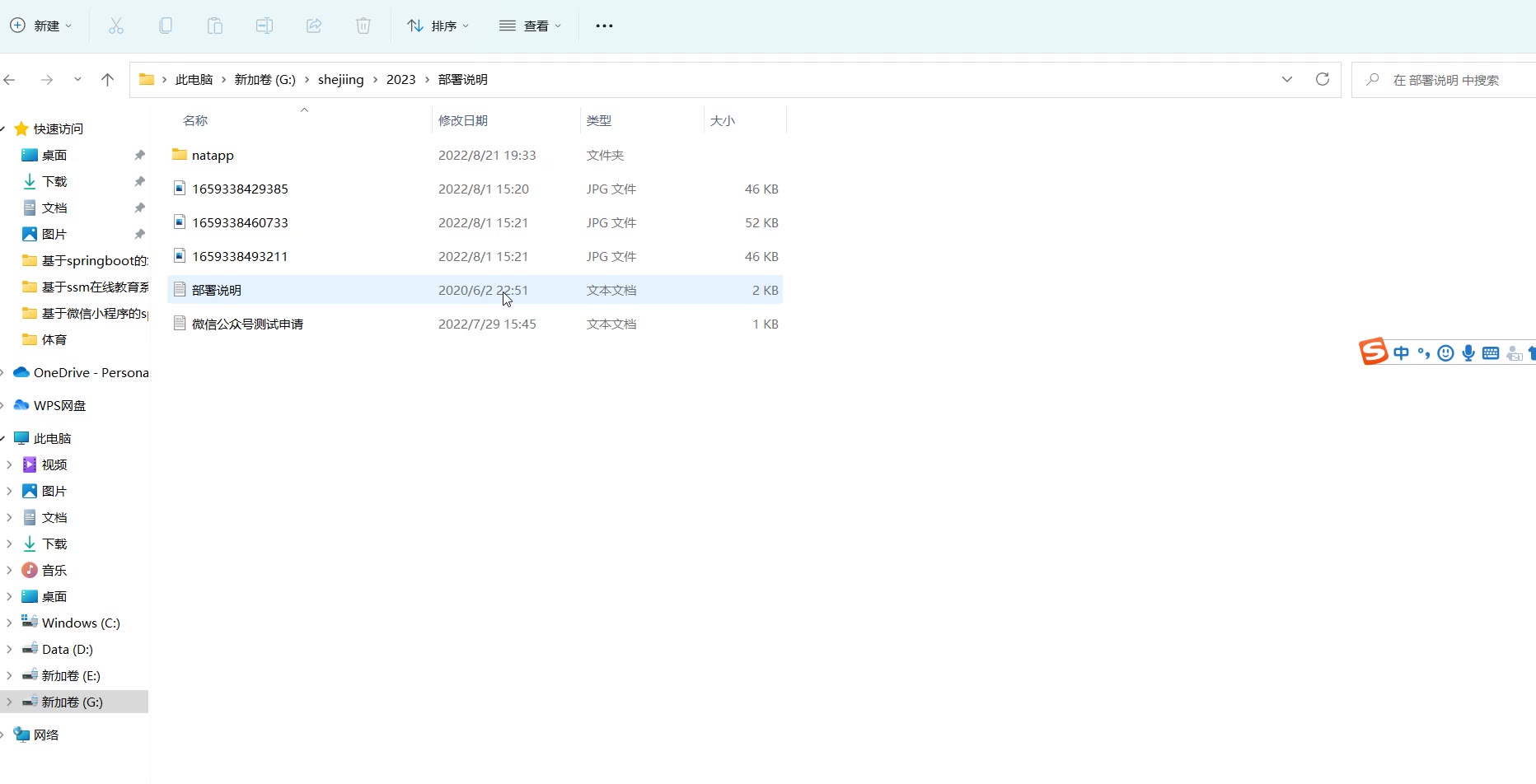Select the natapp folder
Image resolution: width=1536 pixels, height=784 pixels.
pyautogui.click(x=213, y=156)
